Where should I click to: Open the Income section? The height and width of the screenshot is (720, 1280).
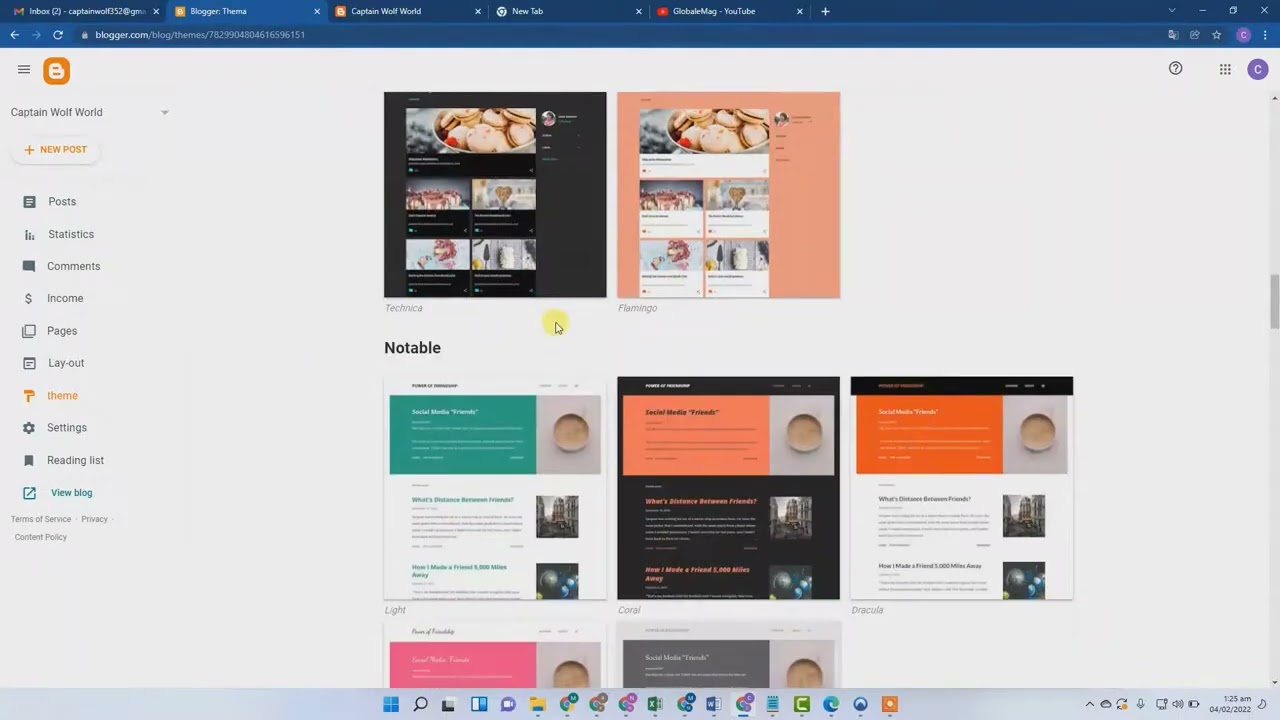coord(65,298)
